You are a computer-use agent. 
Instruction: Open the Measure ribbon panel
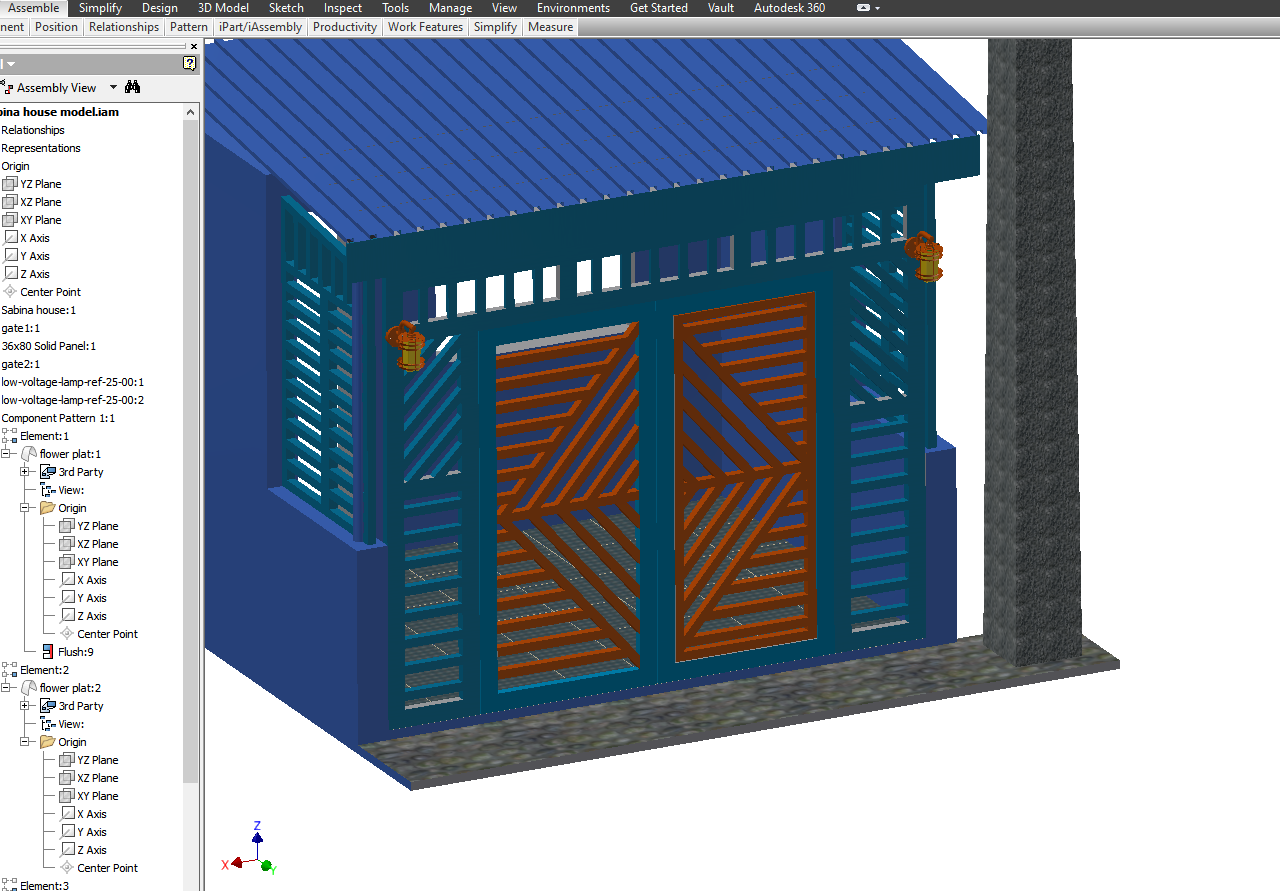(550, 27)
